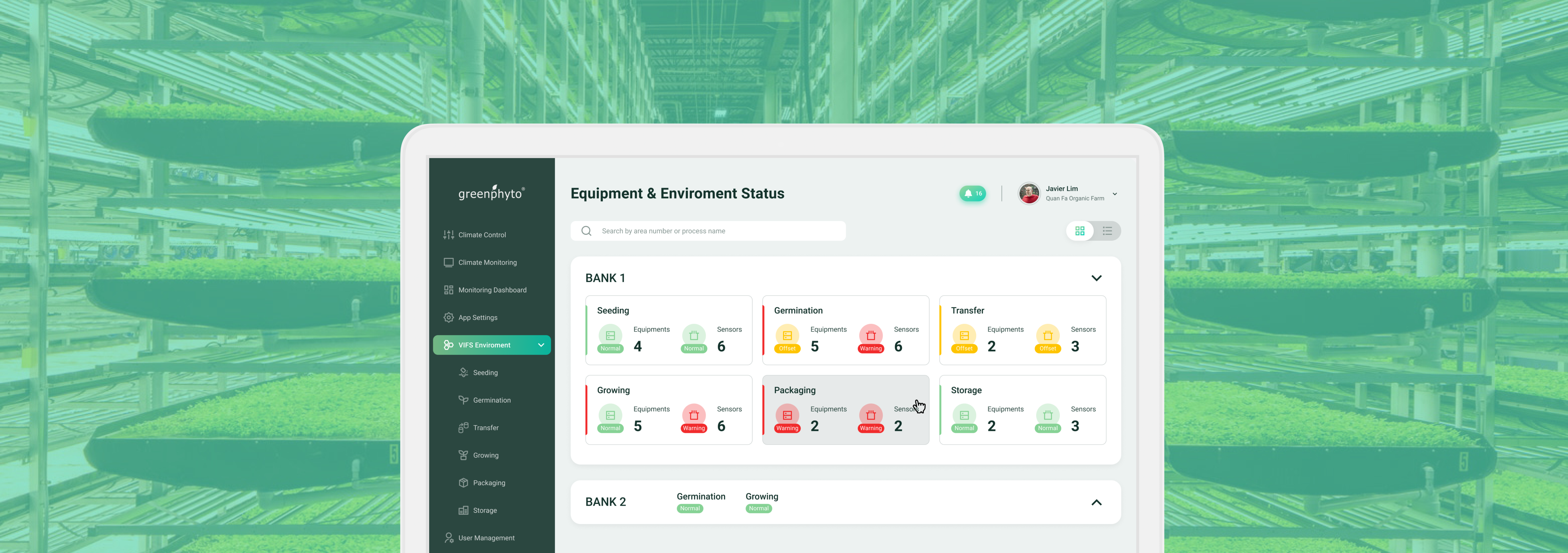Screen dimensions: 1568x553
Task: Click Quan Fa Organic Farm label
Action: click(1075, 198)
